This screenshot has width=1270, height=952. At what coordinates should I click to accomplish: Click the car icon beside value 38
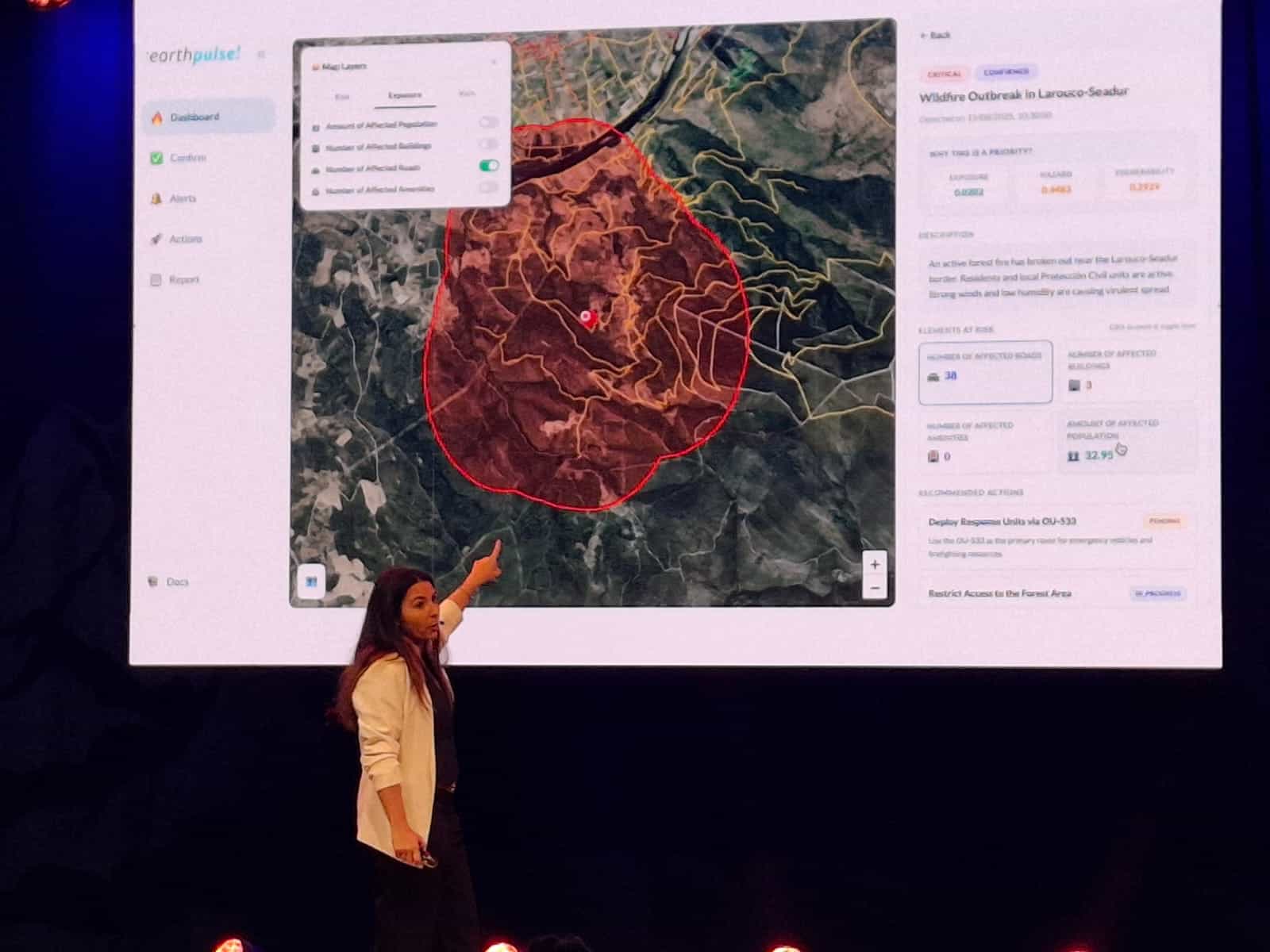[x=933, y=377]
